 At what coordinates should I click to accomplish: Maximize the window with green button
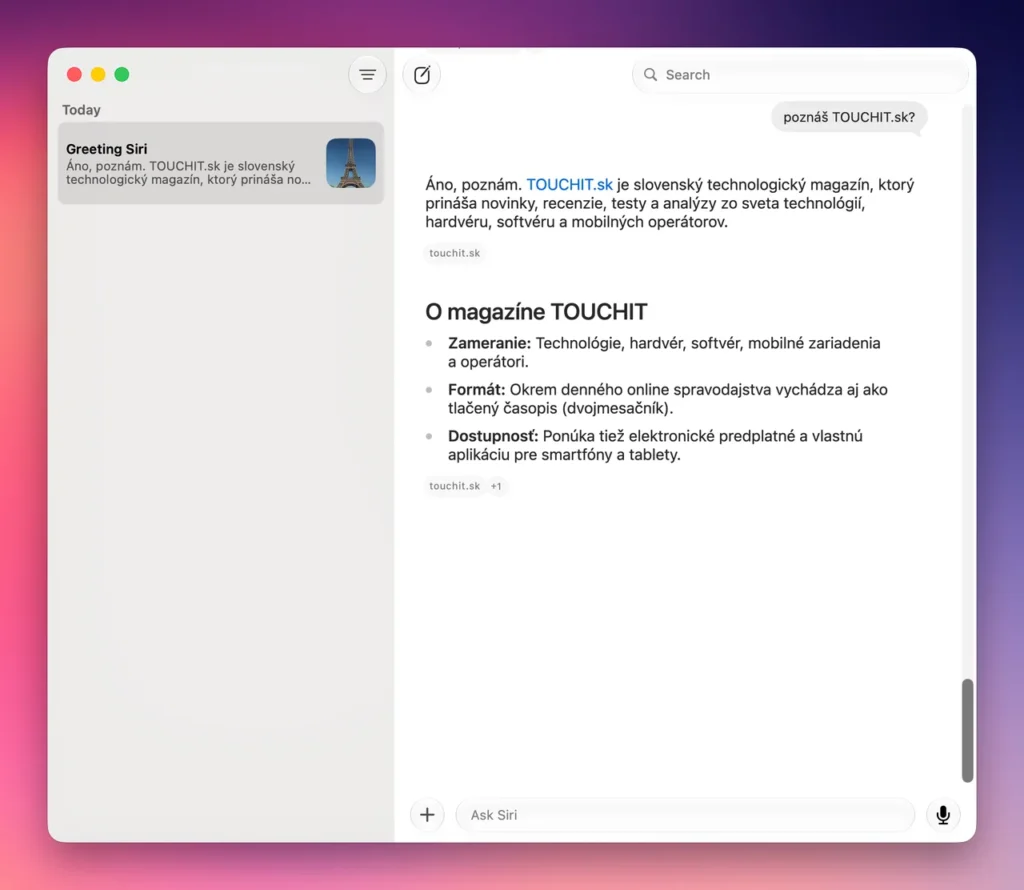(x=121, y=74)
